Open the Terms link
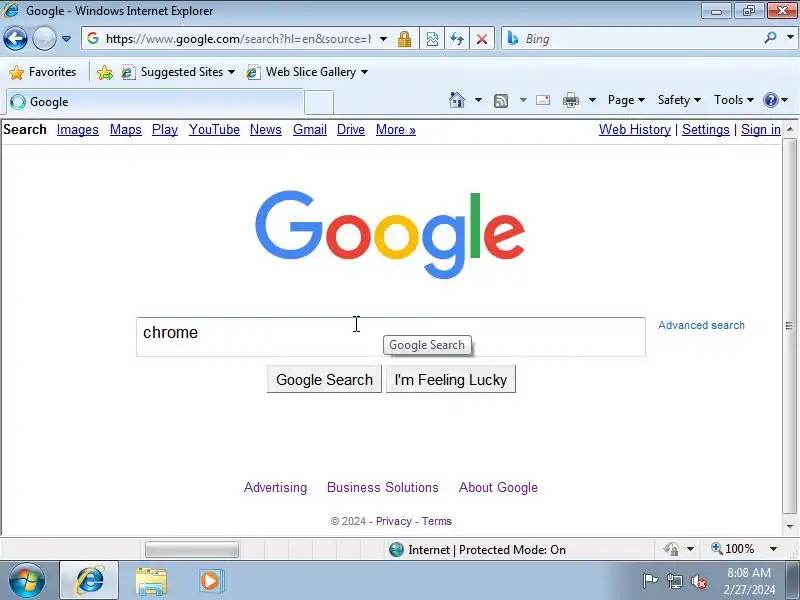Screen dimensions: 800x600 coord(436,521)
